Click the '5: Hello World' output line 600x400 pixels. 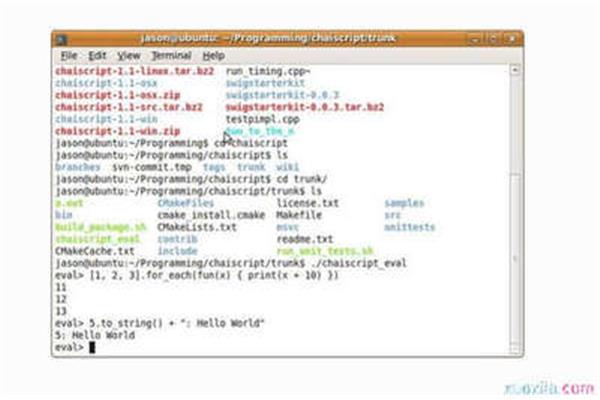pos(95,335)
